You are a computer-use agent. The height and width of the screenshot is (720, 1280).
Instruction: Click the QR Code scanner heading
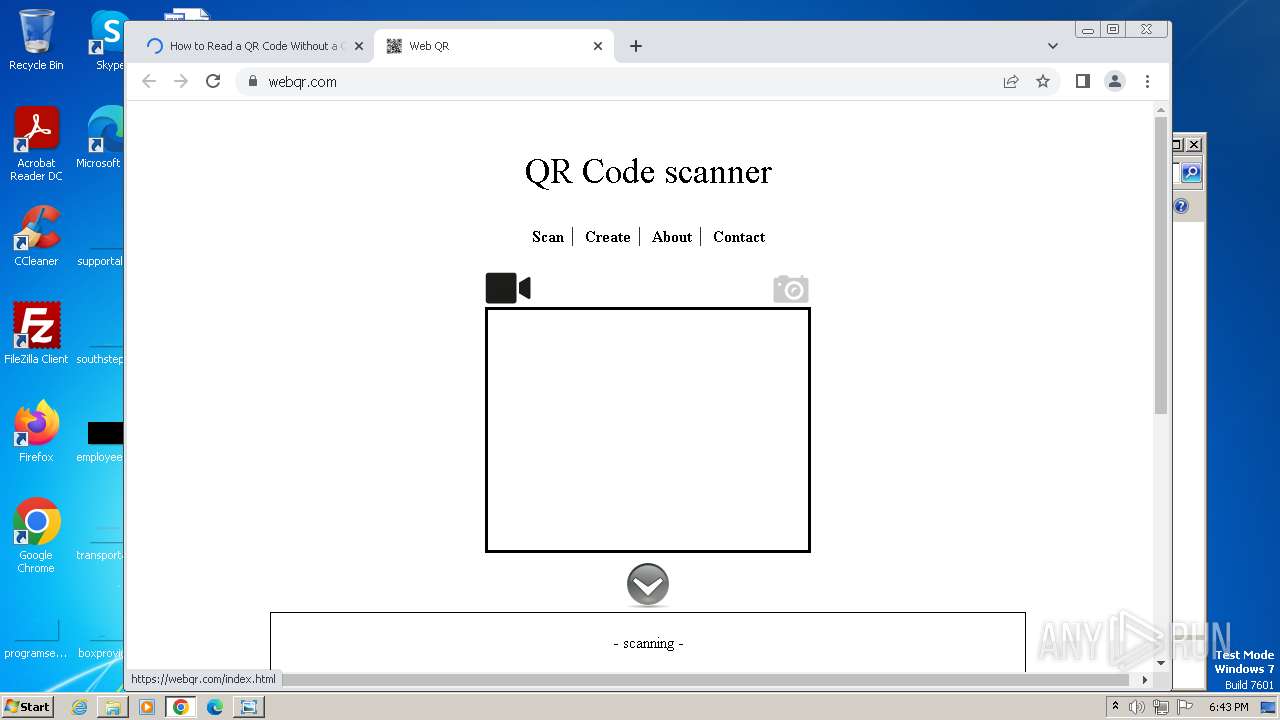tap(648, 171)
